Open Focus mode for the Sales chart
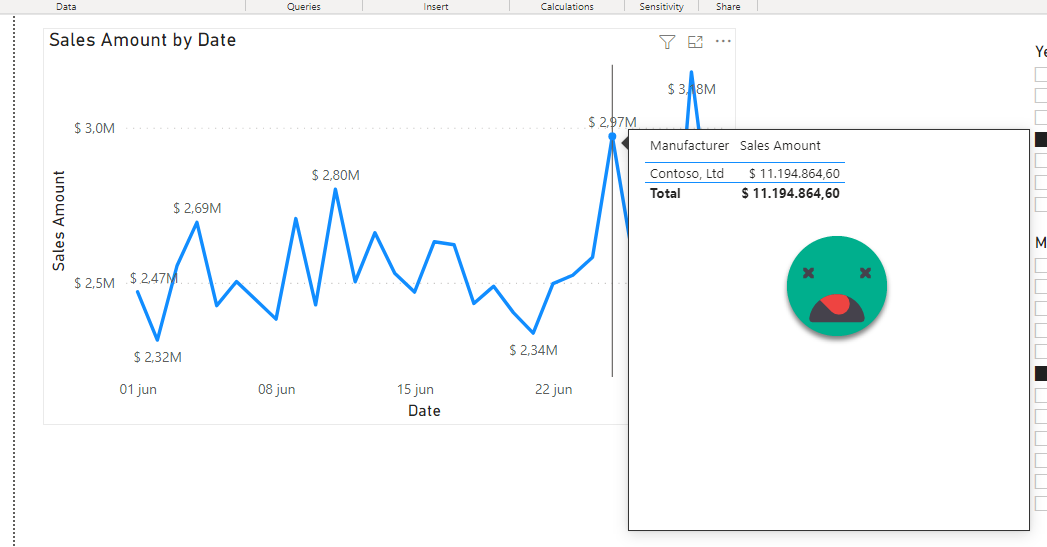 tap(696, 42)
